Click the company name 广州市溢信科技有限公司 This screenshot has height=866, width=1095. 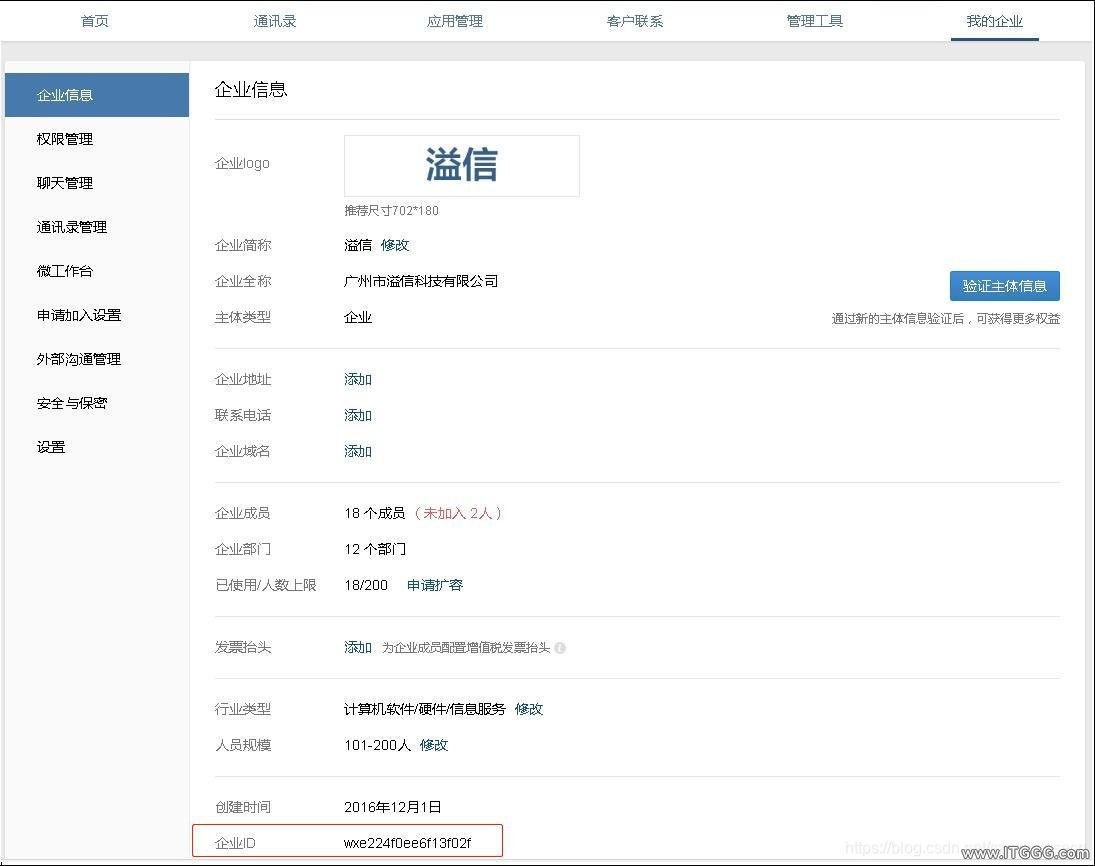[421, 281]
